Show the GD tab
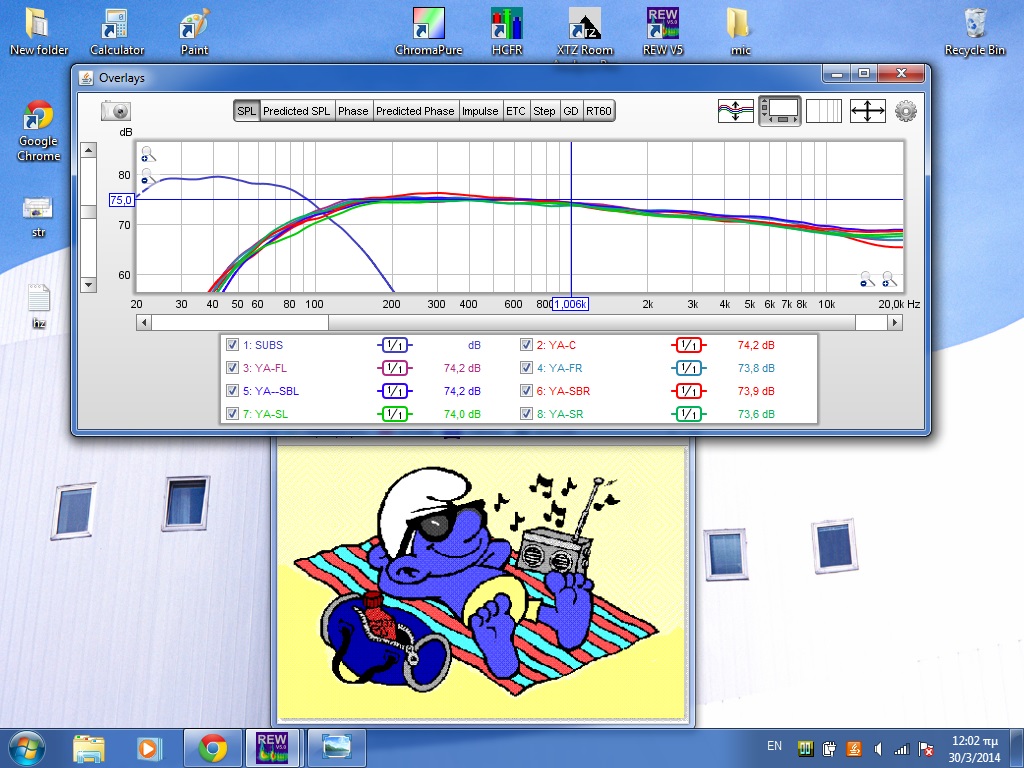The image size is (1024, 768). [x=571, y=111]
